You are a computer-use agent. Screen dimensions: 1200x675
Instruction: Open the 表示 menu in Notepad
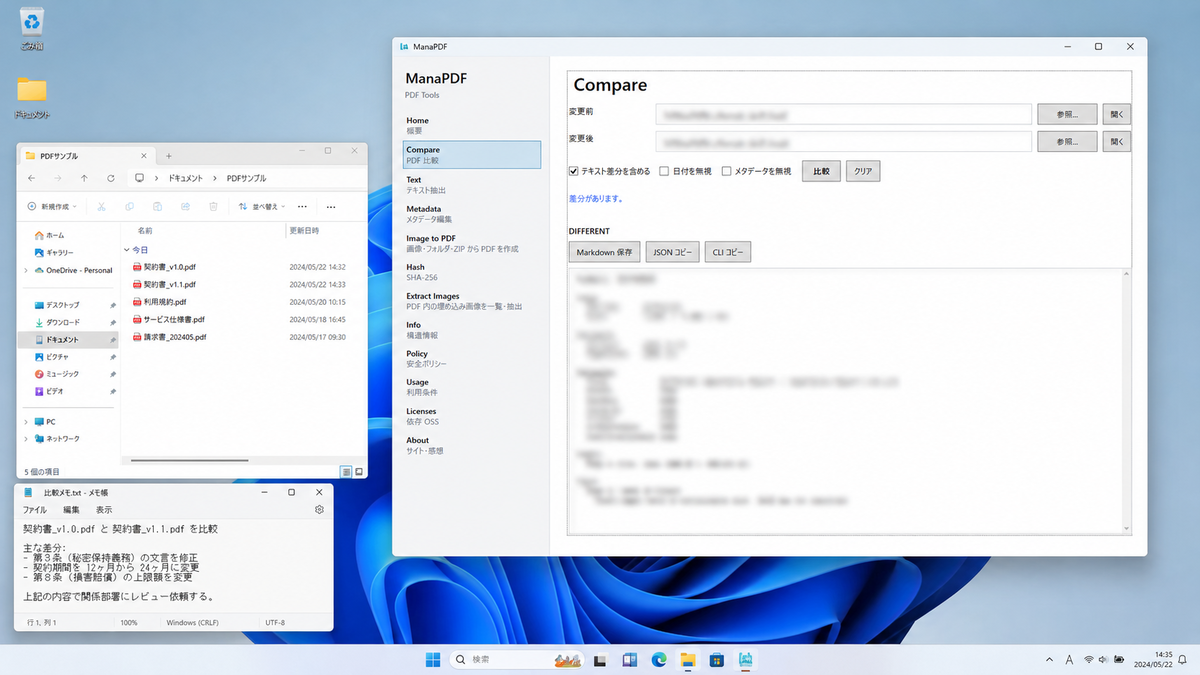(x=104, y=510)
